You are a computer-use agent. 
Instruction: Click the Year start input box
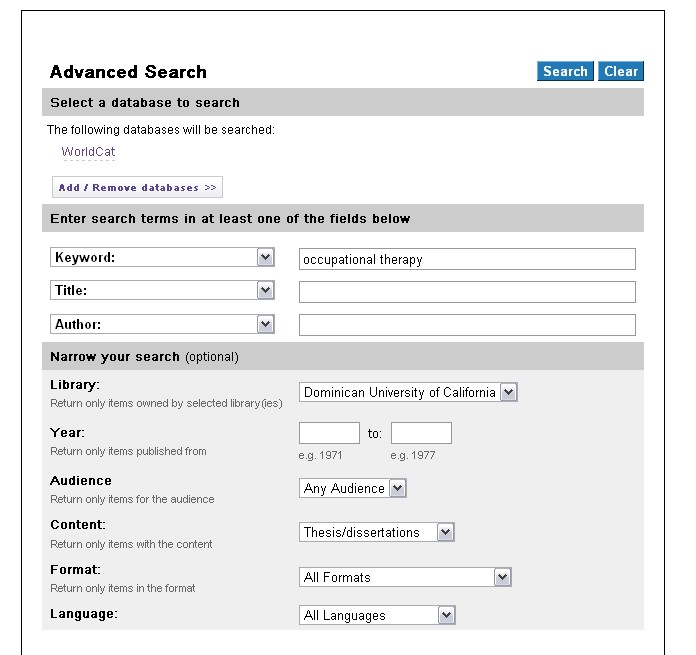tap(329, 433)
